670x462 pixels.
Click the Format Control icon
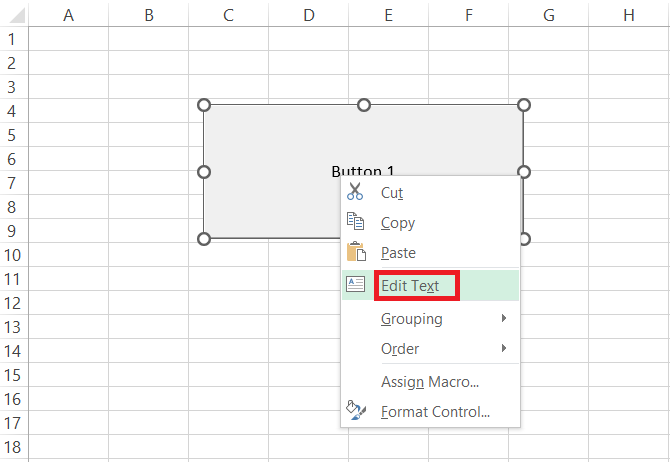[355, 410]
